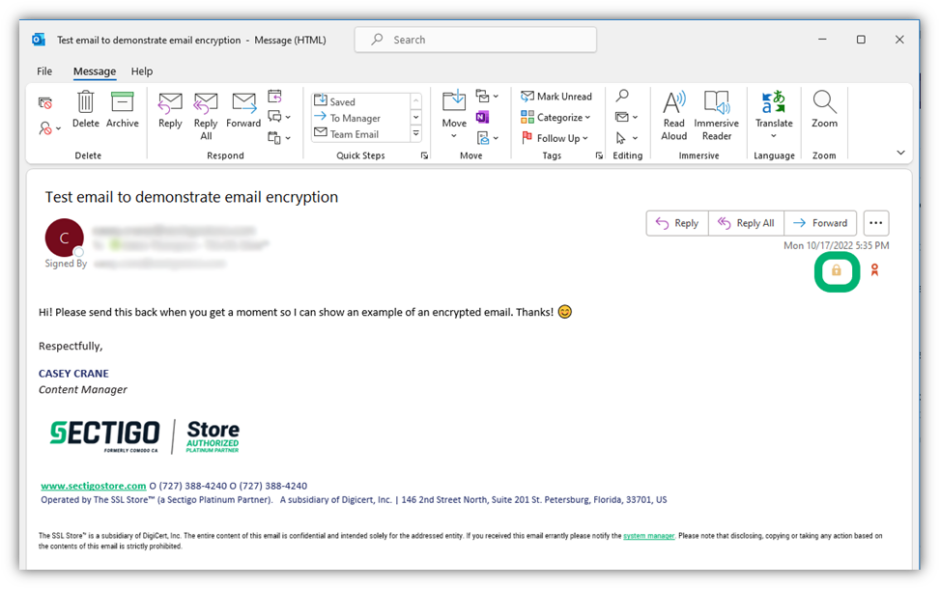Image resolution: width=940 pixels, height=589 pixels.
Task: Click in the Search box
Action: point(474,39)
